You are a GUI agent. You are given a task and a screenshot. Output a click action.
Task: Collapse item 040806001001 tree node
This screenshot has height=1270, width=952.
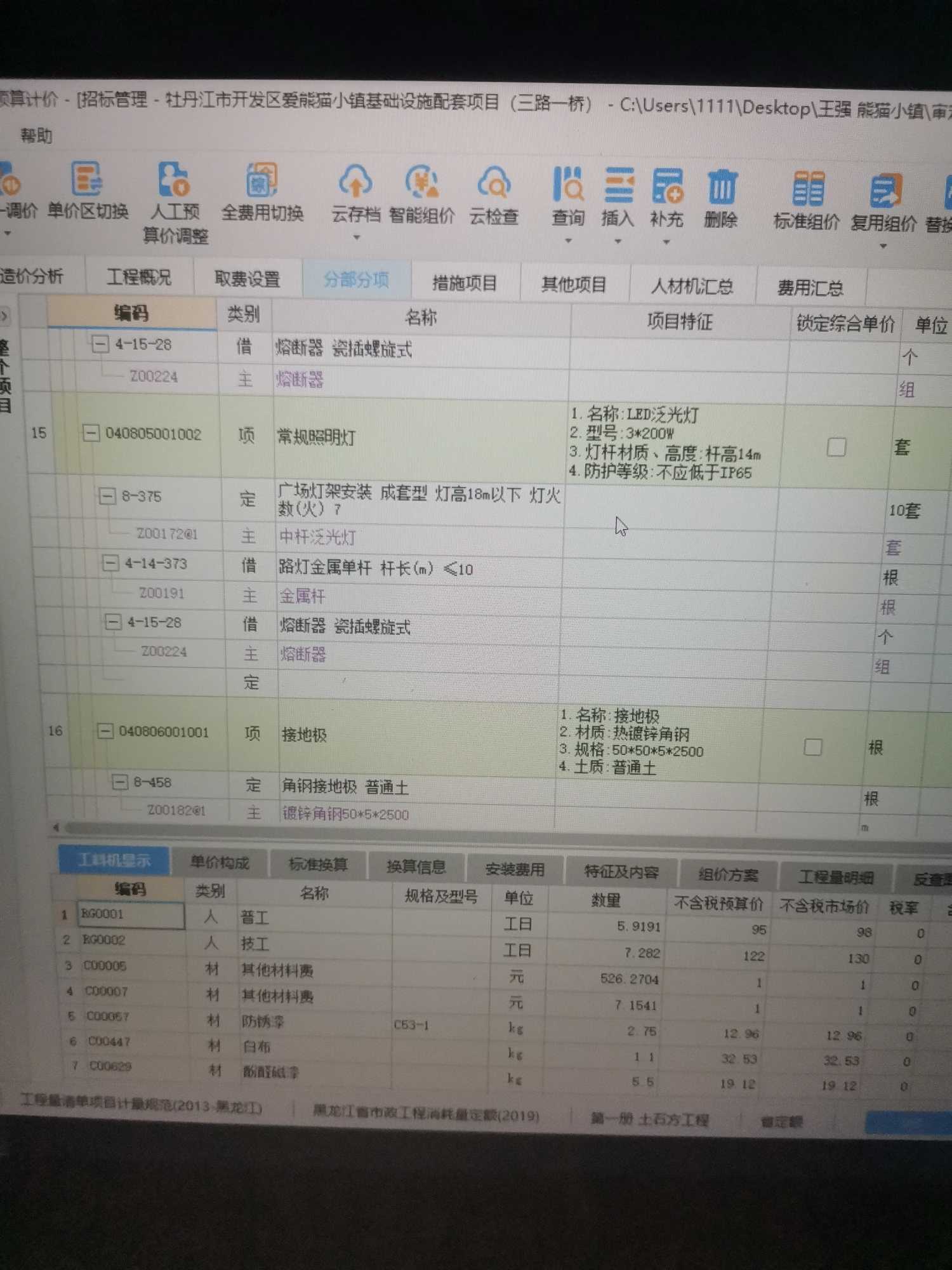(104, 732)
